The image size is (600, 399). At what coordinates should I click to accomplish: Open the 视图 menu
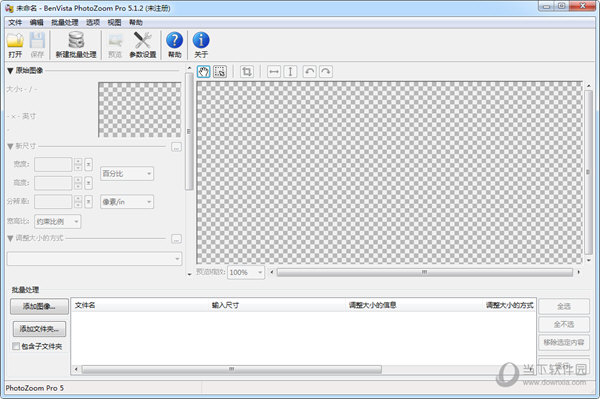coord(114,23)
